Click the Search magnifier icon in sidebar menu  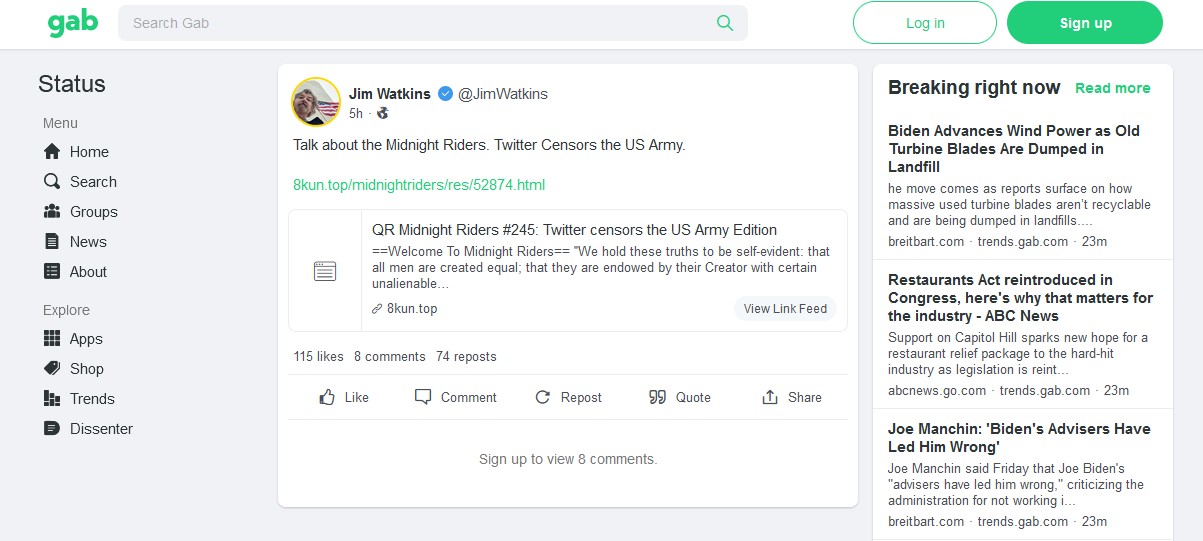click(52, 182)
